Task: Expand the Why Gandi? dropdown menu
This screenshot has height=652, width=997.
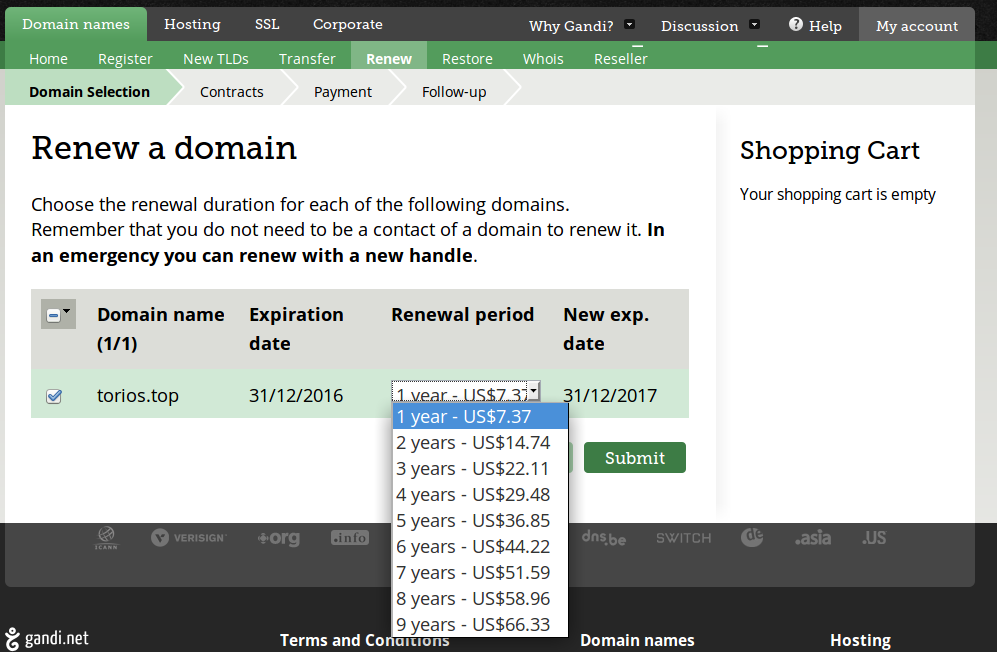Action: point(582,26)
